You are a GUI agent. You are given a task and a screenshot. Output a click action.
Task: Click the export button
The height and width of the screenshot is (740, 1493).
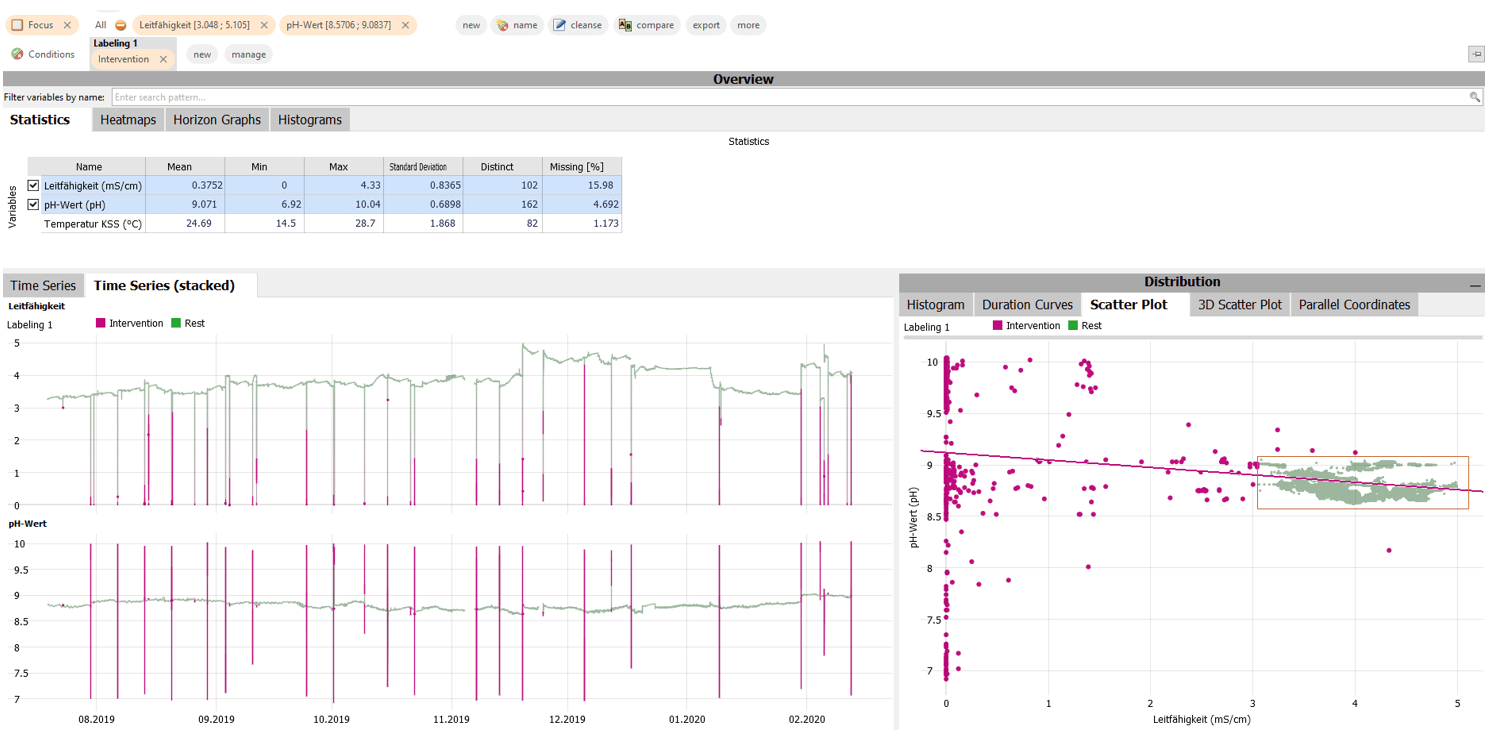[706, 25]
